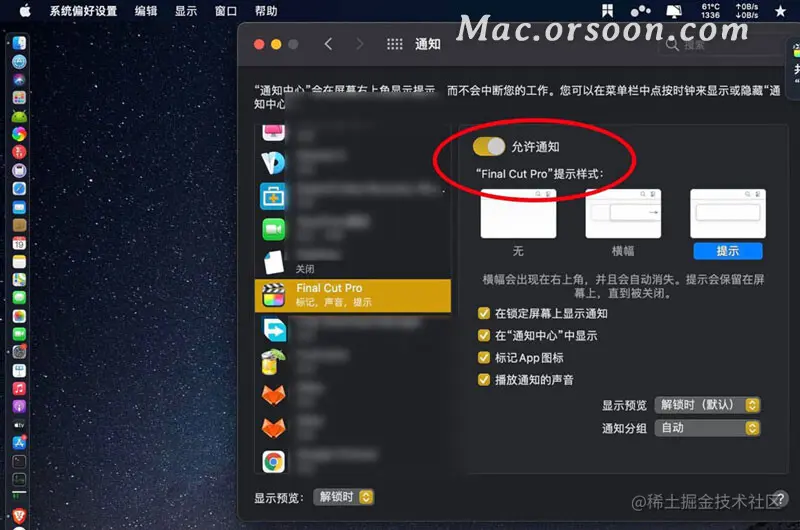Viewport: 800px width, 530px height.
Task: Open the App Store Dock icon
Action: (x=19, y=443)
